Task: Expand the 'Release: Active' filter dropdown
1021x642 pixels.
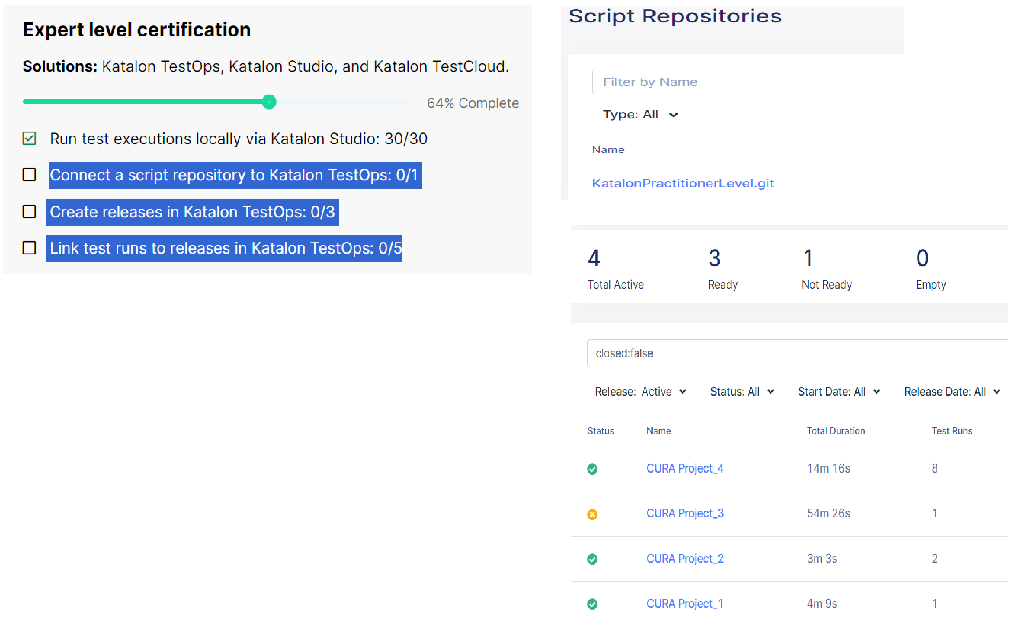Action: [641, 392]
